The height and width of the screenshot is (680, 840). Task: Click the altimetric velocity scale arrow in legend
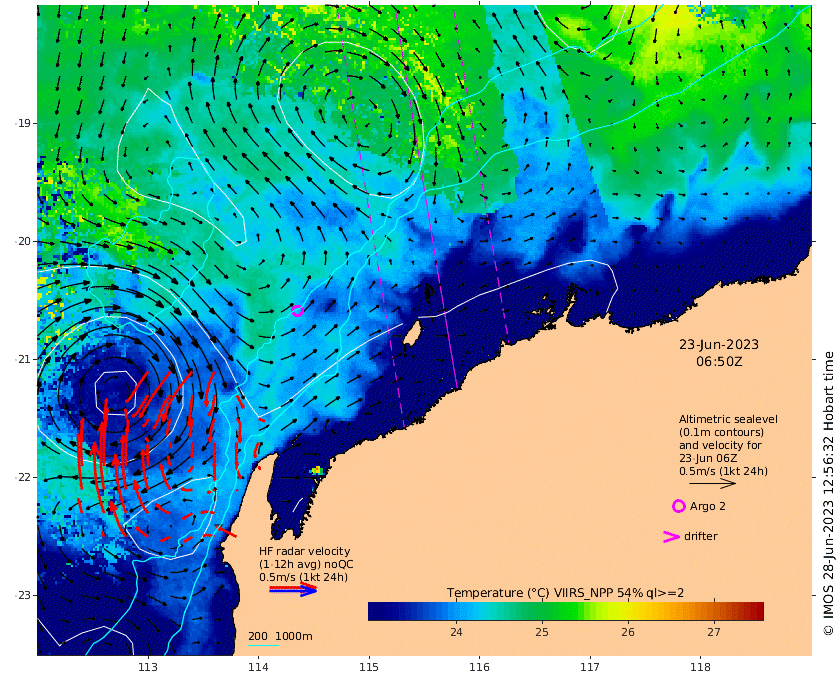coord(712,483)
